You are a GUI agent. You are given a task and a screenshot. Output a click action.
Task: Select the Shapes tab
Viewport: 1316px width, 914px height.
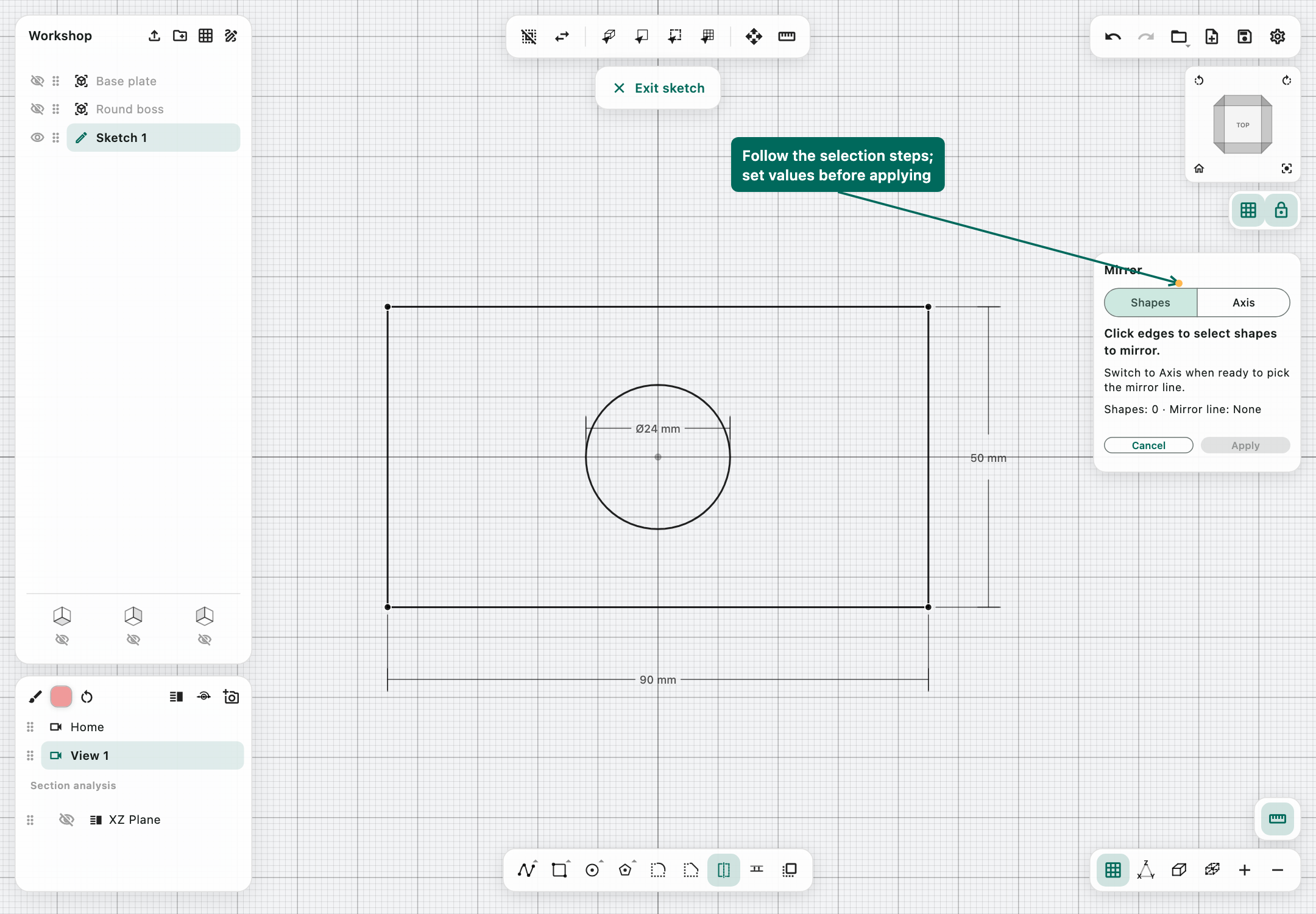1150,303
